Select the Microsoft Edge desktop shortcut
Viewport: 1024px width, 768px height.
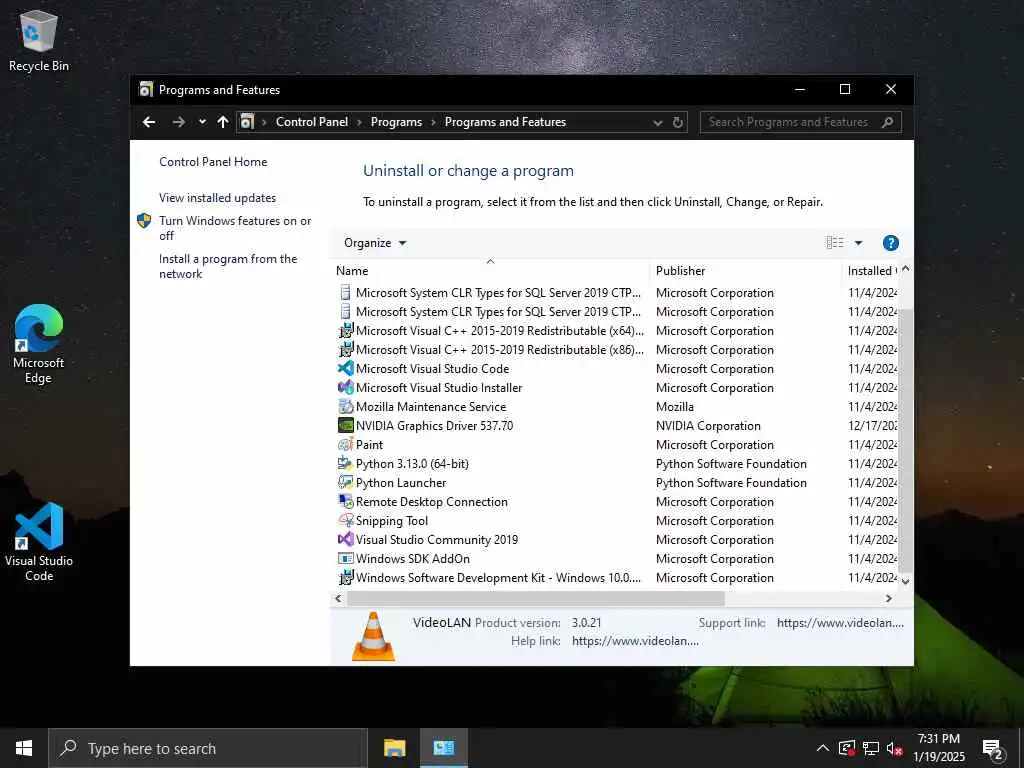[39, 344]
